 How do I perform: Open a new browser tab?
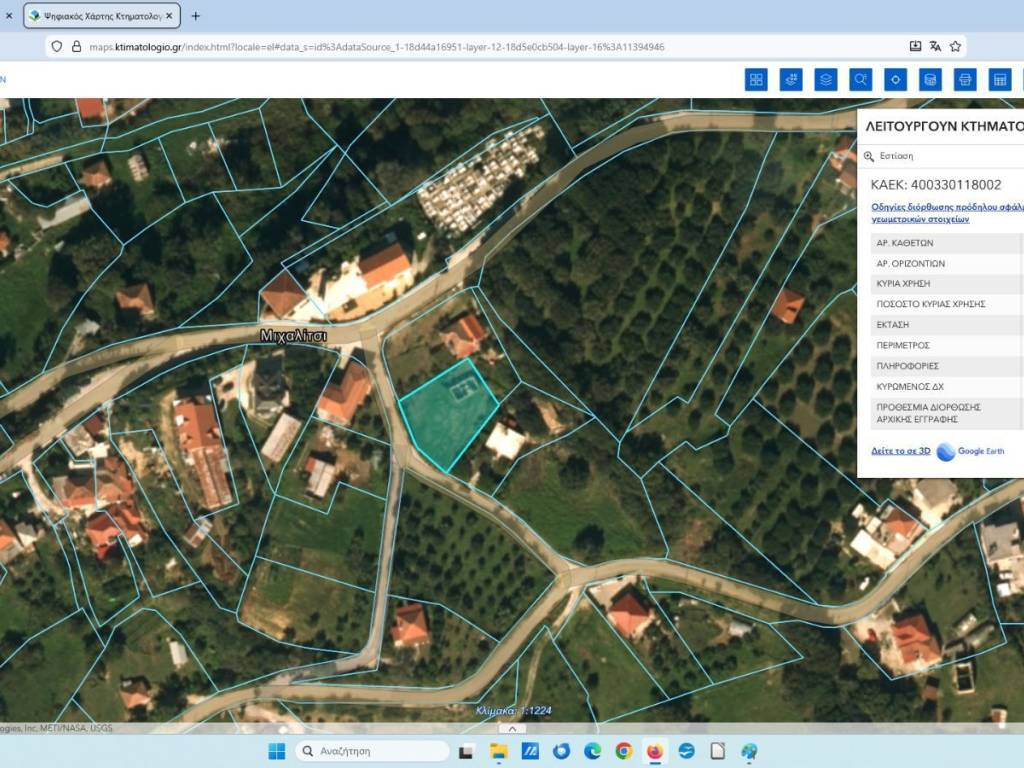tap(195, 16)
